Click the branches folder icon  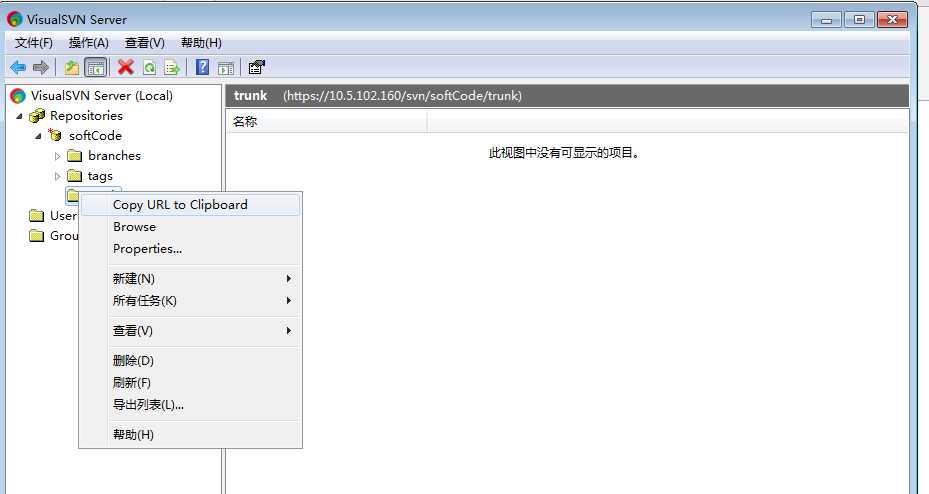click(x=75, y=156)
